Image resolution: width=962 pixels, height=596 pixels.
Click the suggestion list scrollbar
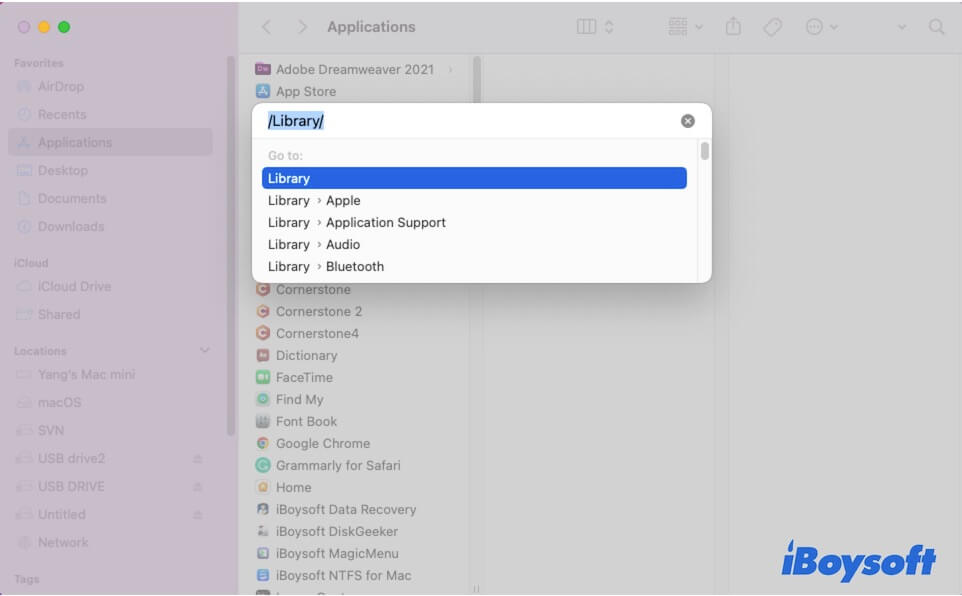pos(705,152)
